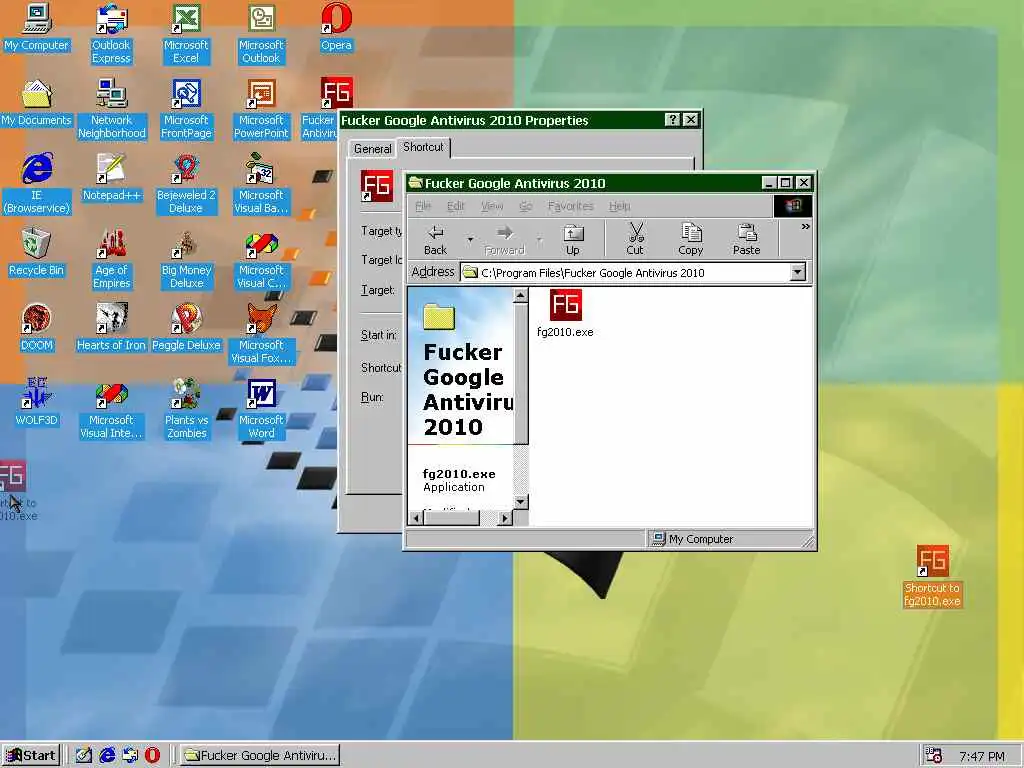
Task: Select the Network Neighborhood icon
Action: click(x=112, y=109)
